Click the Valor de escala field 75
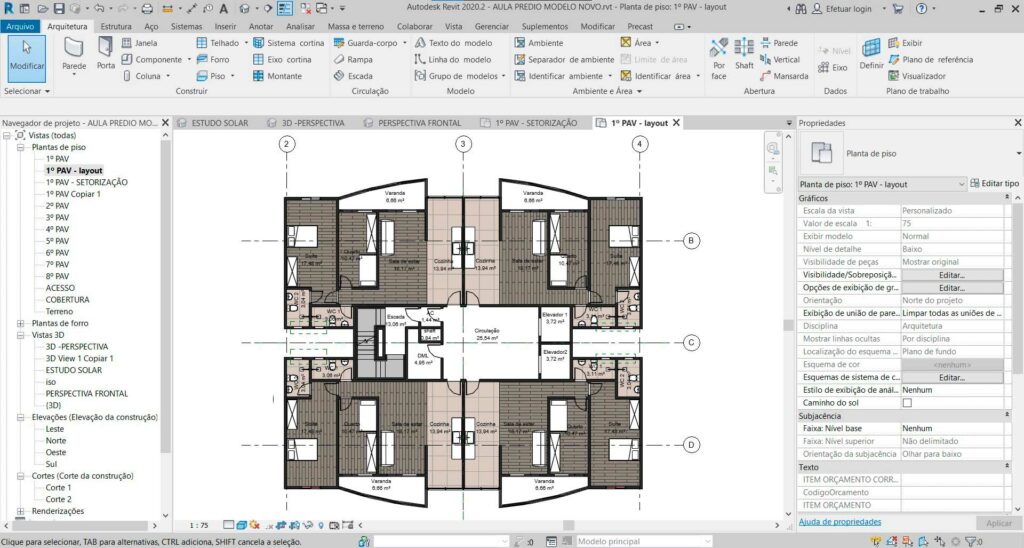The height and width of the screenshot is (548, 1024). pyautogui.click(x=952, y=223)
